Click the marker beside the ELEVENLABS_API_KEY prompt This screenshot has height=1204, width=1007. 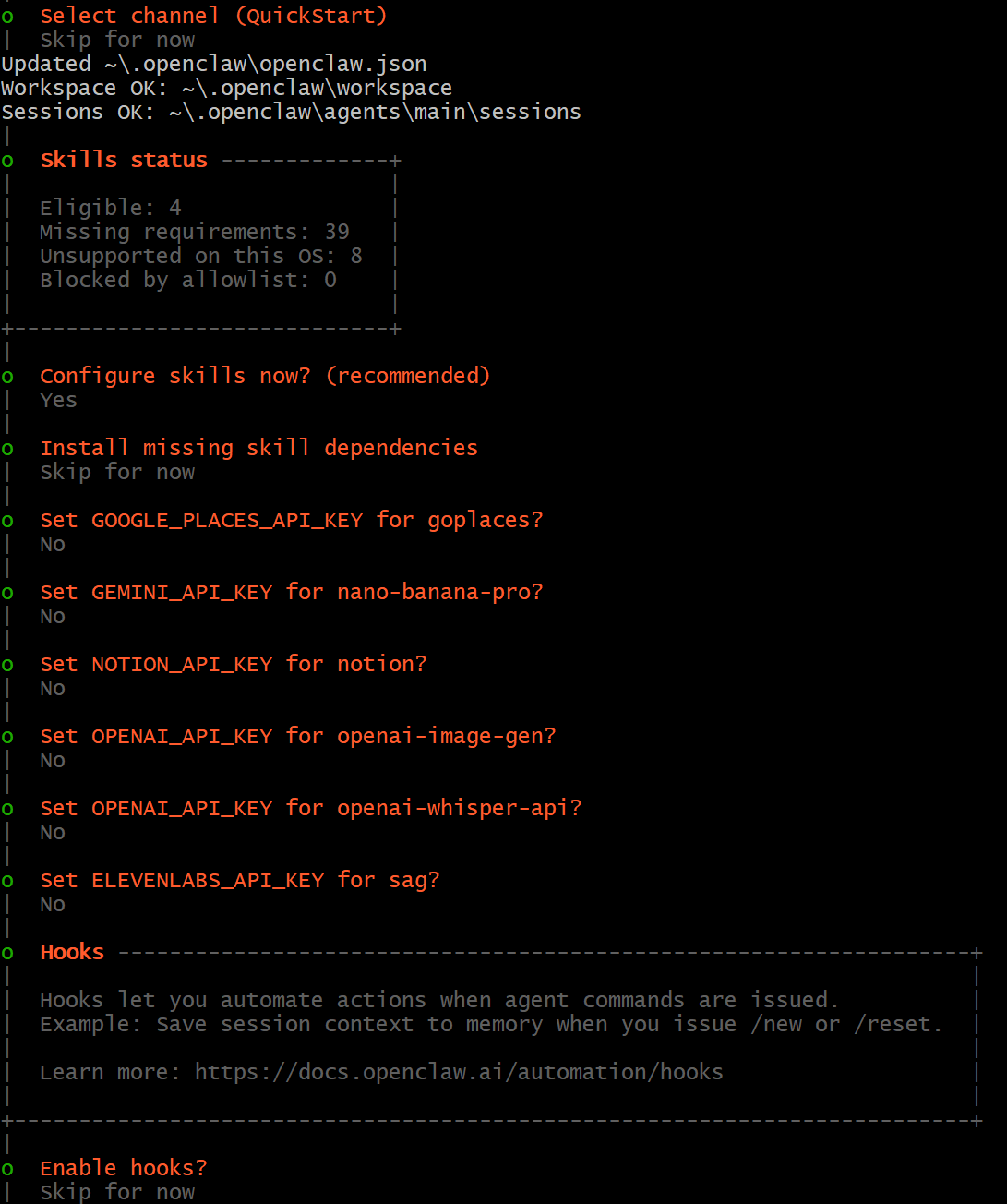pyautogui.click(x=7, y=881)
